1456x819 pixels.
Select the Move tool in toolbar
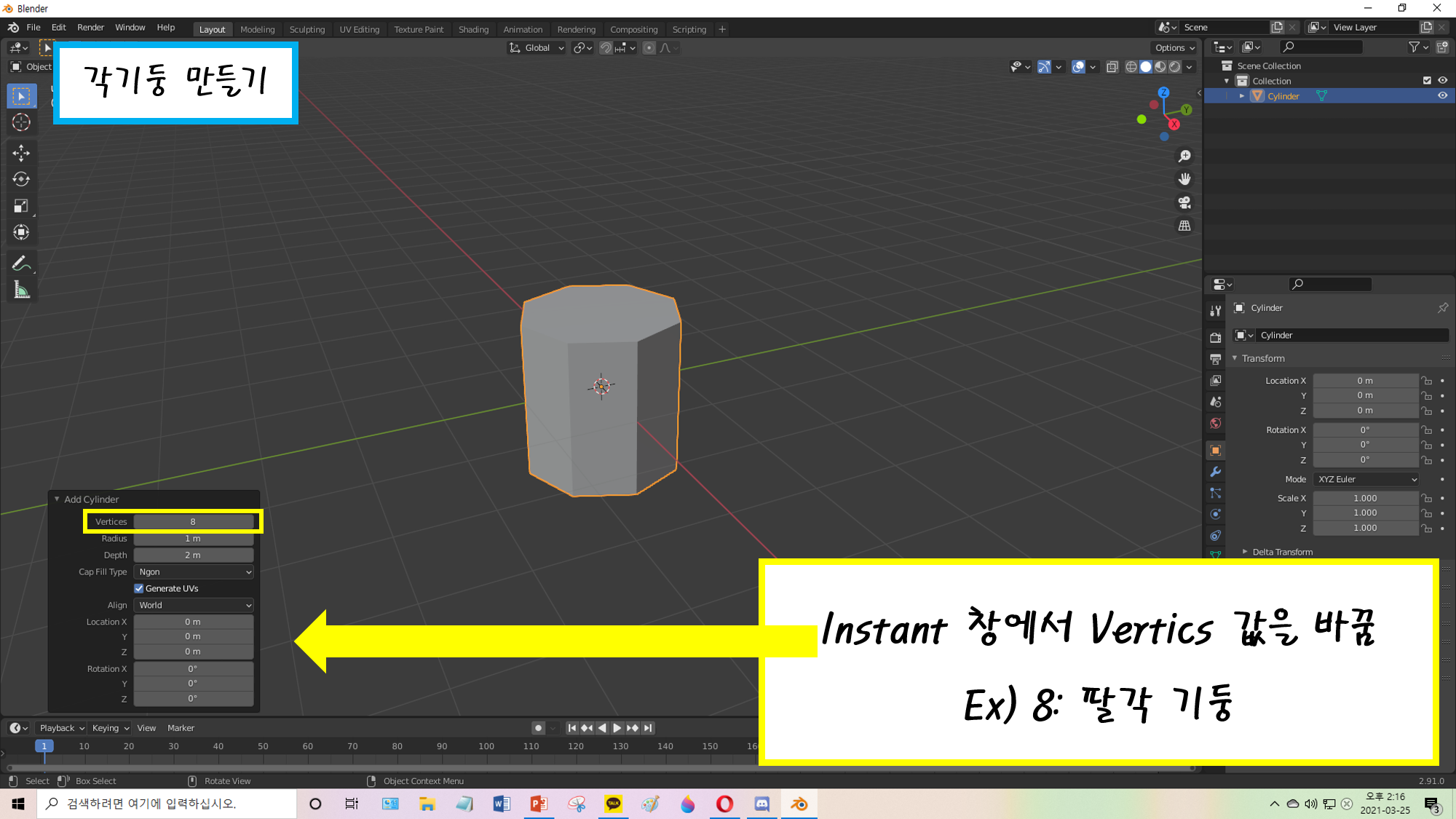[21, 153]
